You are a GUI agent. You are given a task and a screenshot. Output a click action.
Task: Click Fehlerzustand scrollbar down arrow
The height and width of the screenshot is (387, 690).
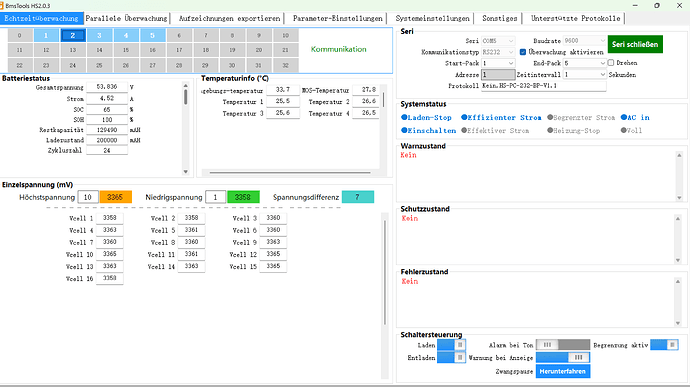tap(678, 323)
